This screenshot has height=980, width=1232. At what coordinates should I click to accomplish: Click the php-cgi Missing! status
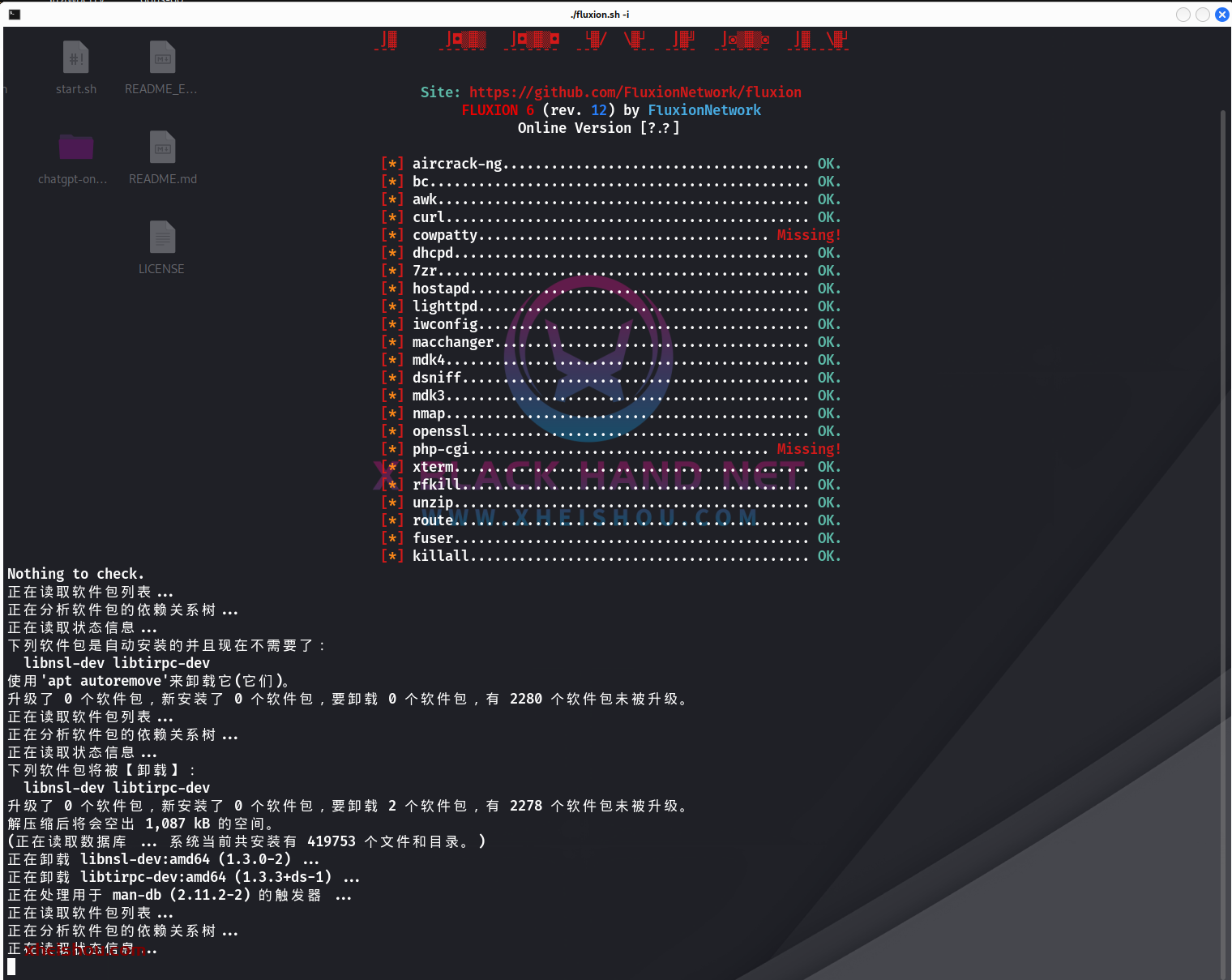pyautogui.click(x=809, y=449)
